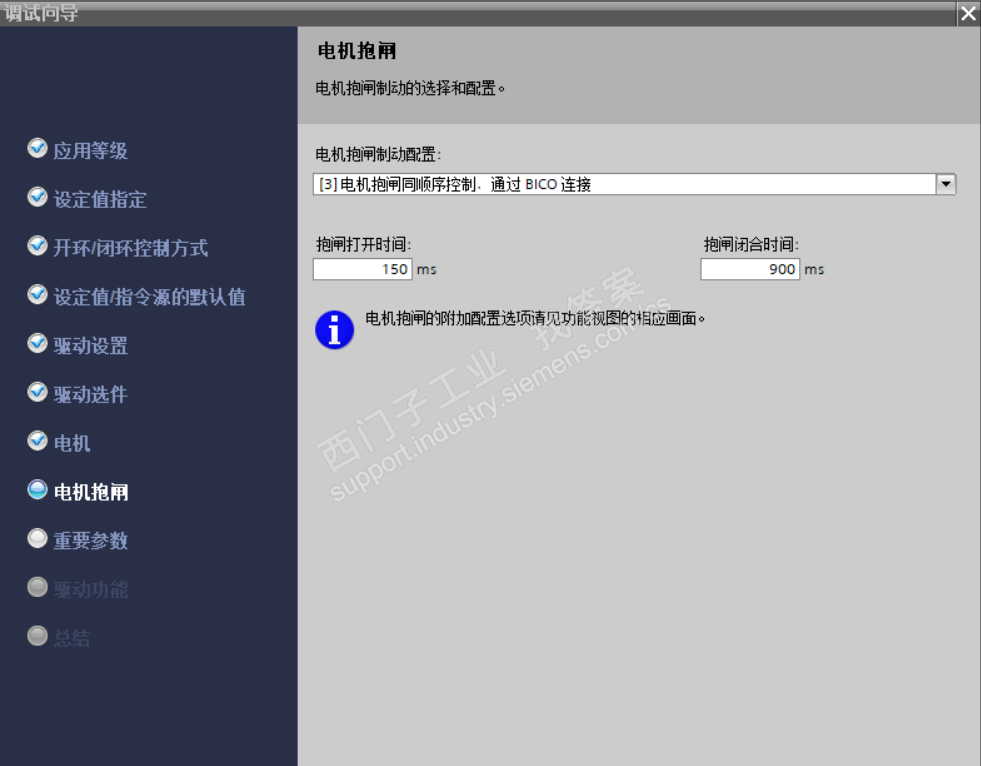981x766 pixels.
Task: Click the blue information icon
Action: [335, 330]
